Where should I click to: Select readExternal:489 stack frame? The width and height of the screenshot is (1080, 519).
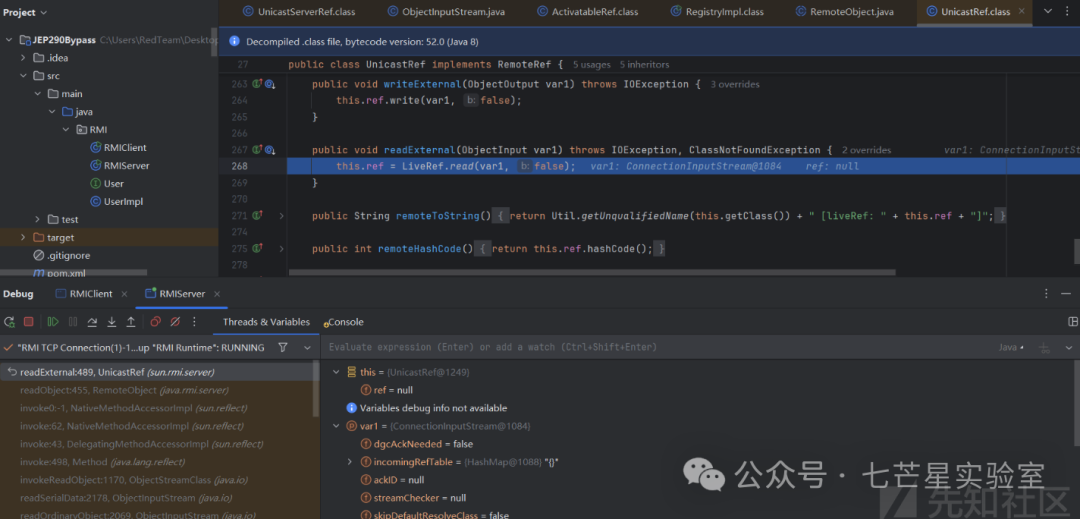159,372
